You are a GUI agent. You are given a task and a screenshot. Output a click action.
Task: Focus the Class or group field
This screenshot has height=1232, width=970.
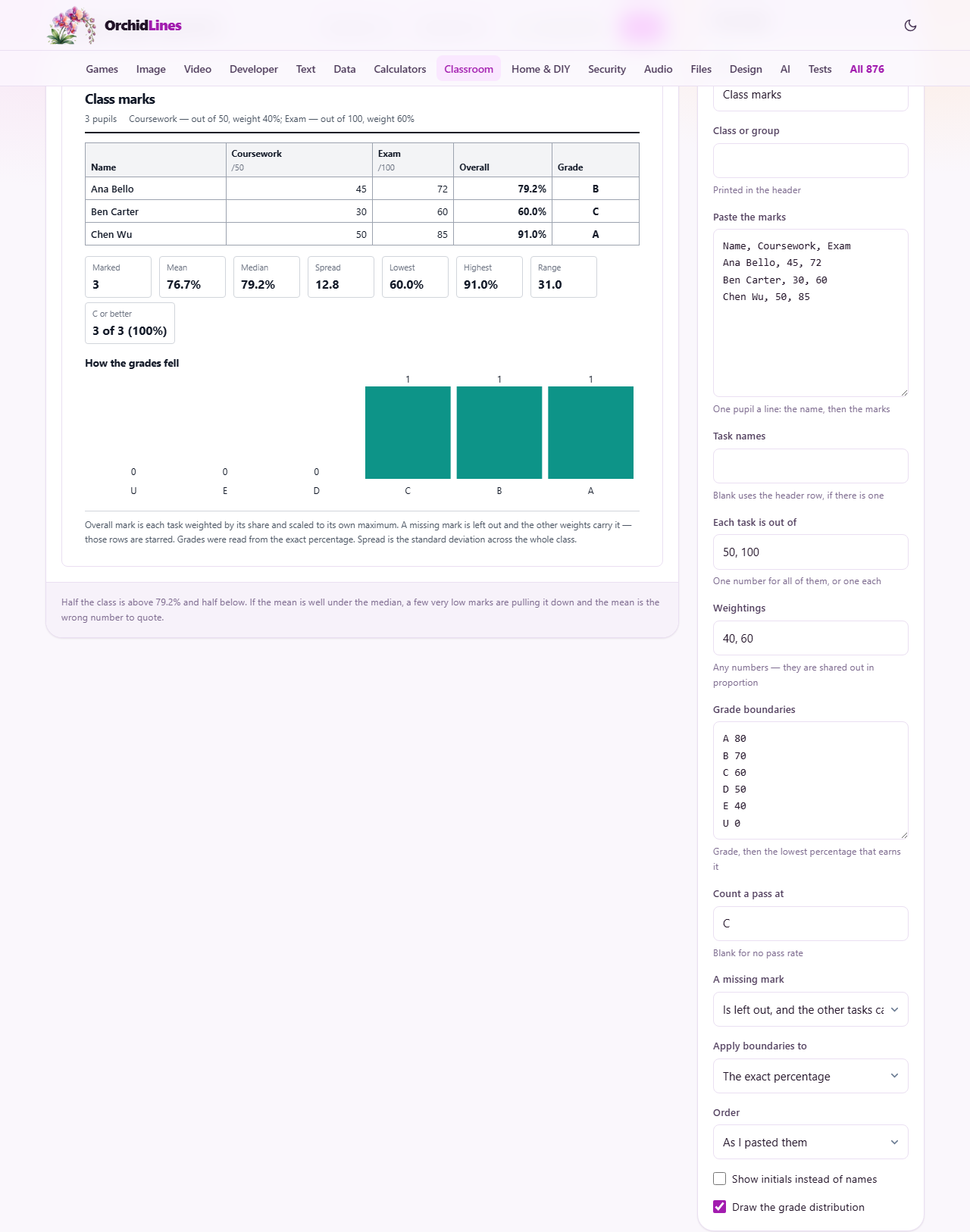(x=811, y=161)
